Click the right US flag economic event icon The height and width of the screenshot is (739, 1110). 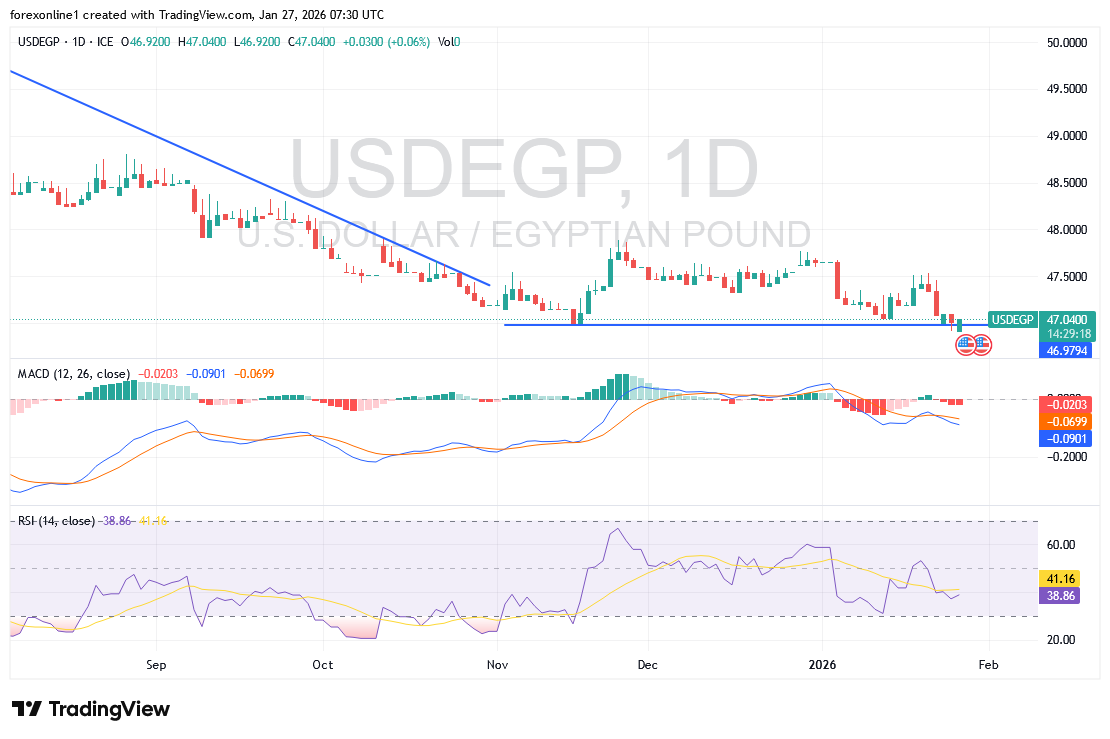[982, 345]
